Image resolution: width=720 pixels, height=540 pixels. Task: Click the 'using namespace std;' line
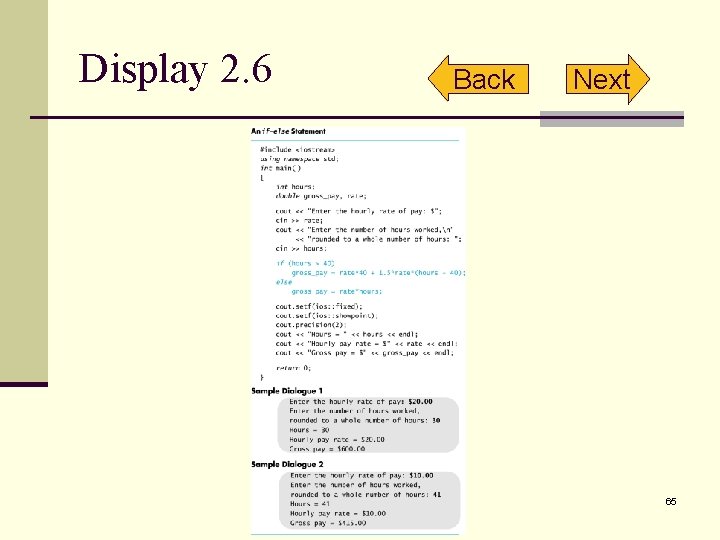tap(299, 159)
